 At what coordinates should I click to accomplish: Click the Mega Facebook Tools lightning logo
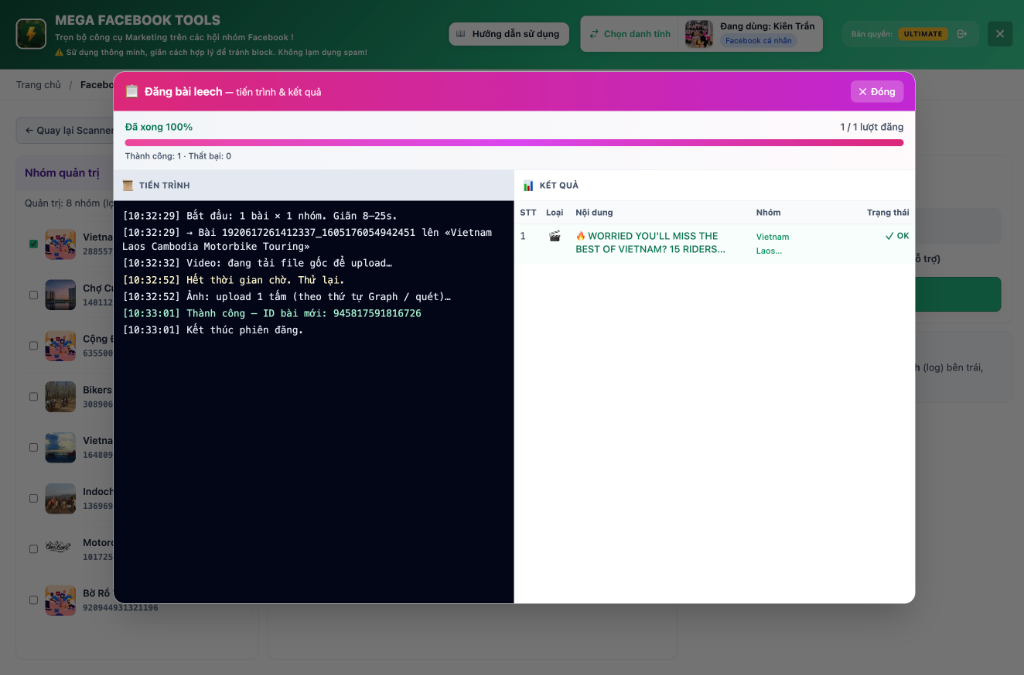click(31, 34)
